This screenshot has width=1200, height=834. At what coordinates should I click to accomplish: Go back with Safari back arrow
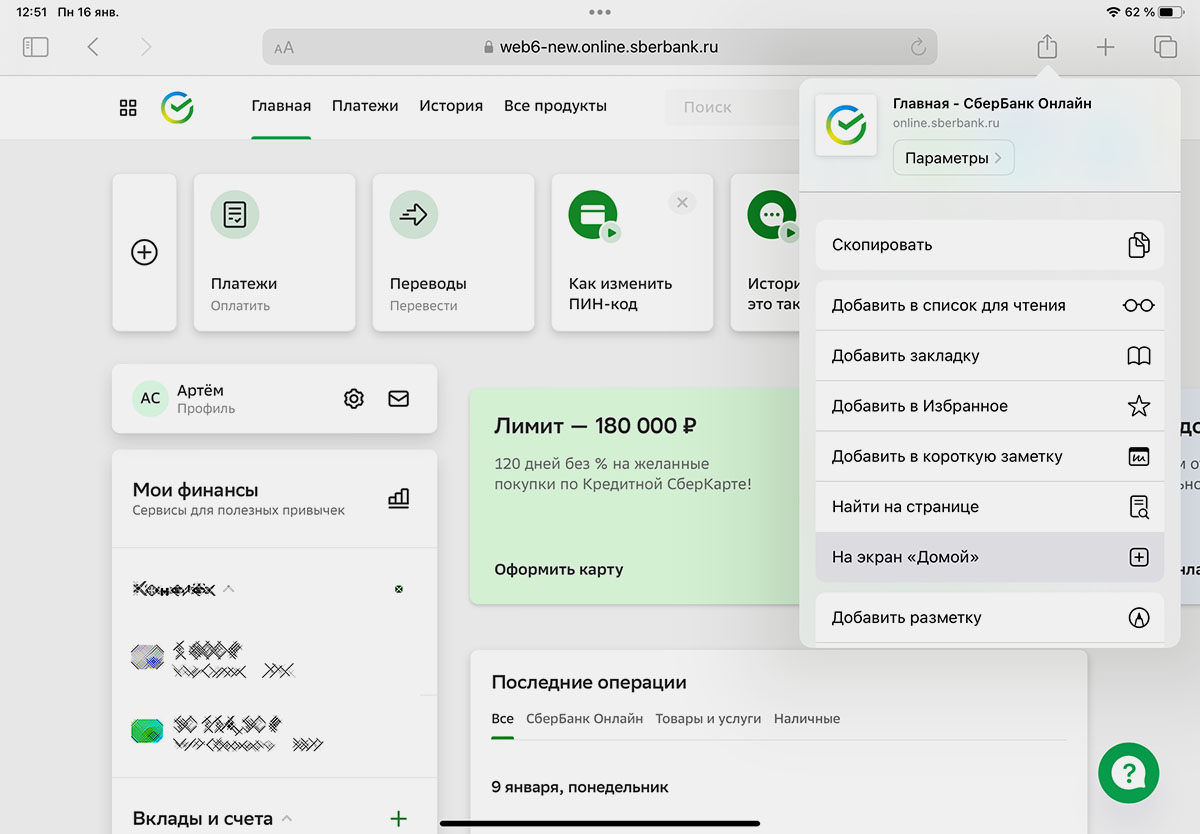[93, 47]
